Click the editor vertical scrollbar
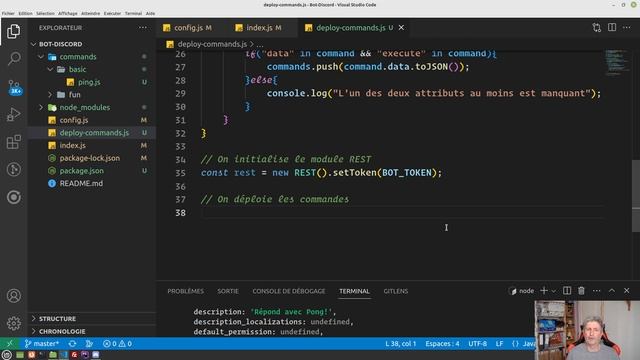 pos(636,196)
